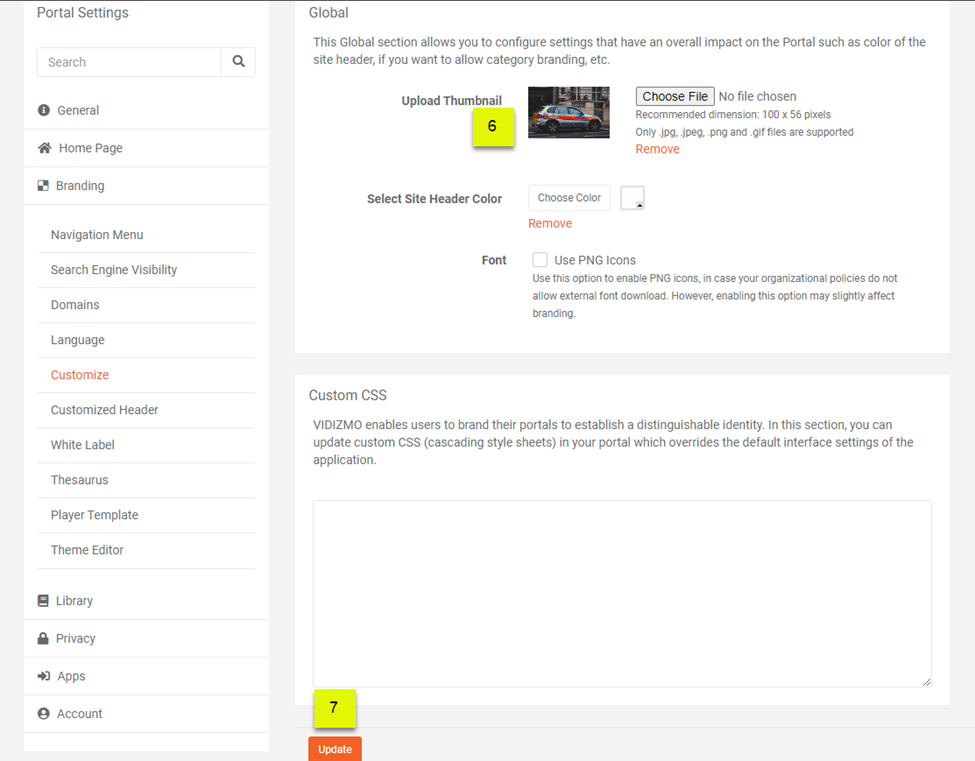The width and height of the screenshot is (975, 761).
Task: Click Remove under Select Site Header Color
Action: pyautogui.click(x=549, y=223)
